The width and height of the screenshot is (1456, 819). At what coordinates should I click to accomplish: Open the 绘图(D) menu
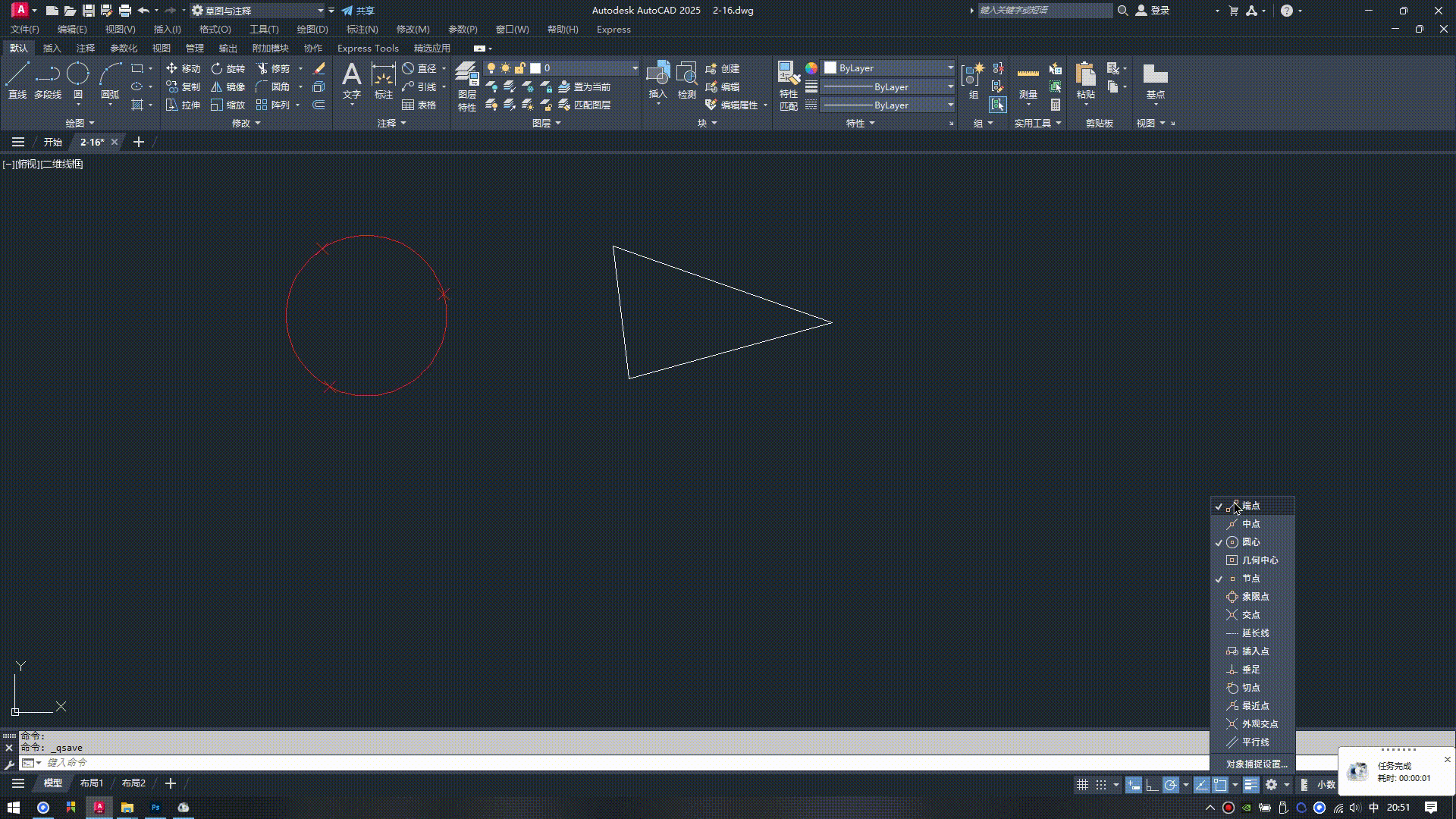pos(312,29)
